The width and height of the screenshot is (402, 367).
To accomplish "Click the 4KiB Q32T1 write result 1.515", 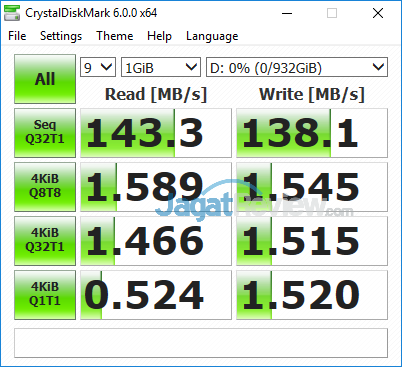I will click(312, 241).
